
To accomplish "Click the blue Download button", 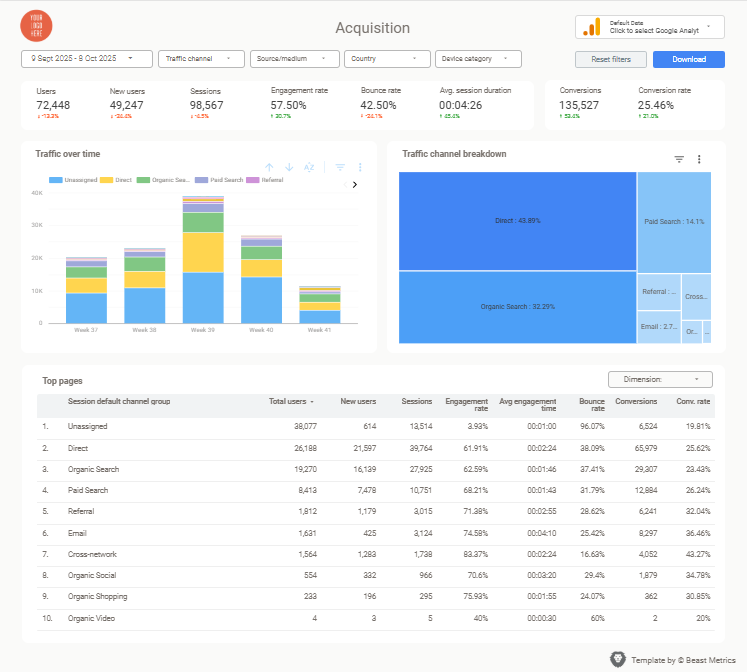I will (x=689, y=60).
